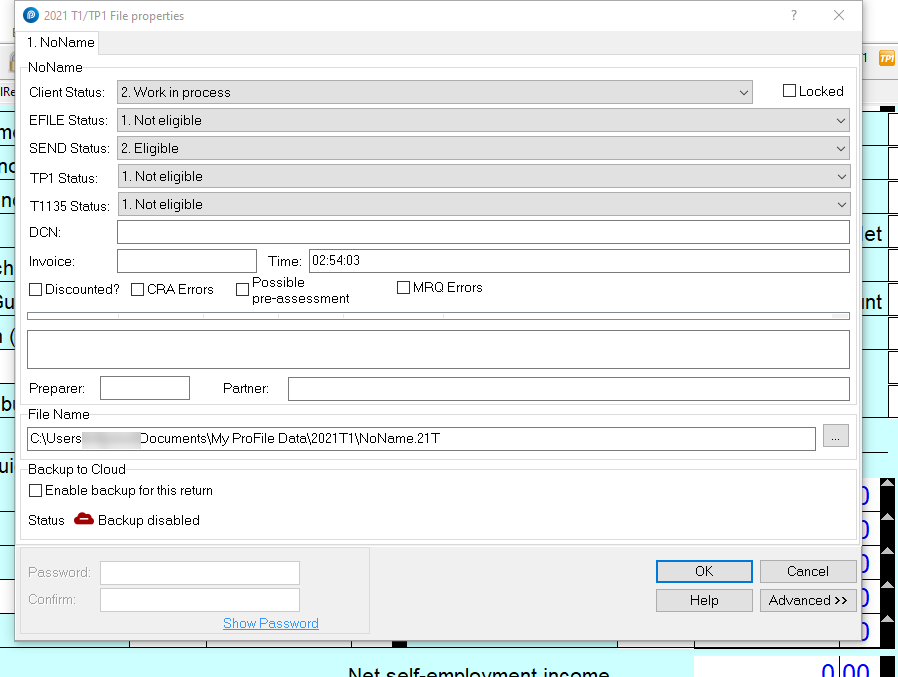Screen dimensions: 898x677
Task: Open the EFILE Status dropdown
Action: click(x=483, y=120)
